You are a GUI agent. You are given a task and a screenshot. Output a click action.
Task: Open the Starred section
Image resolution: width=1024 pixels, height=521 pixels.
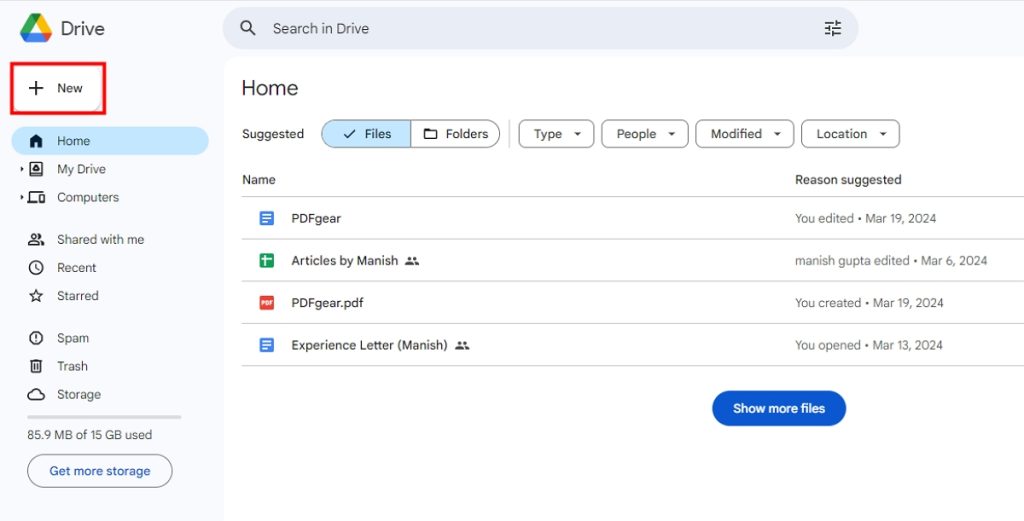click(x=77, y=296)
